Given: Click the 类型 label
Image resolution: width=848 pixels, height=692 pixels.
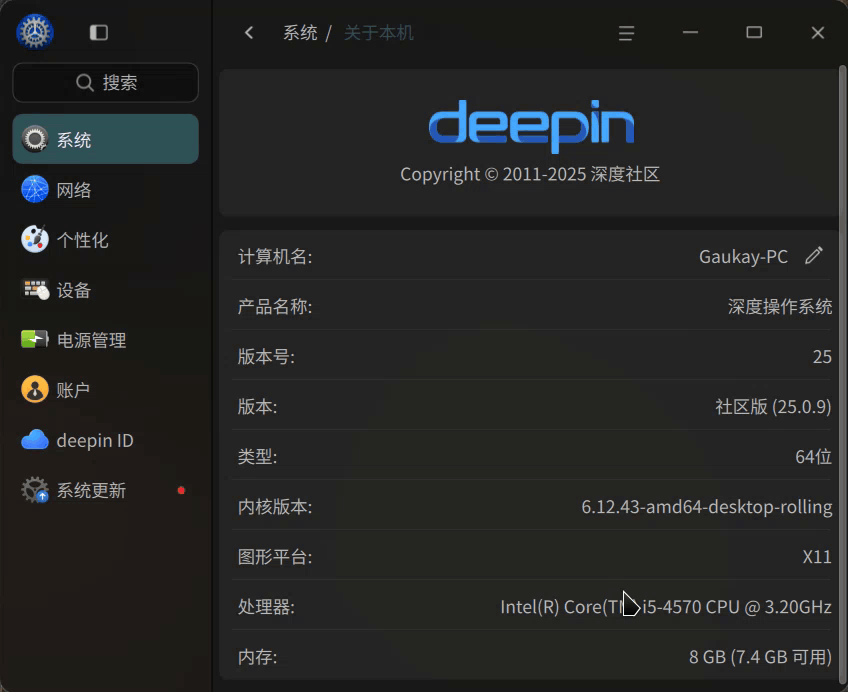Looking at the screenshot, I should tap(257, 456).
